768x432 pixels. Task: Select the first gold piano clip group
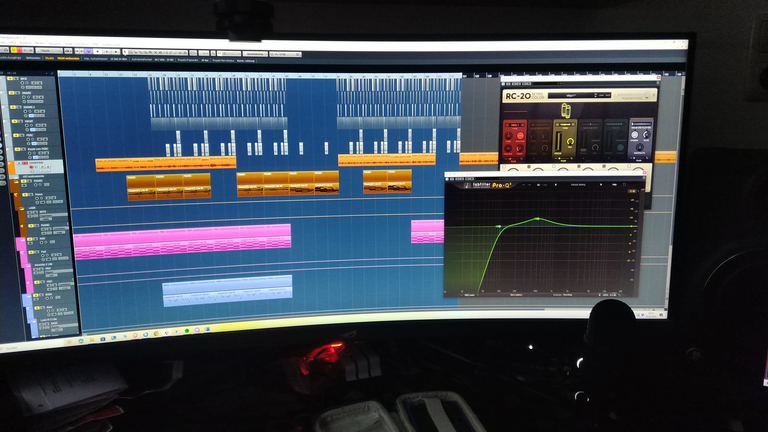[x=168, y=187]
